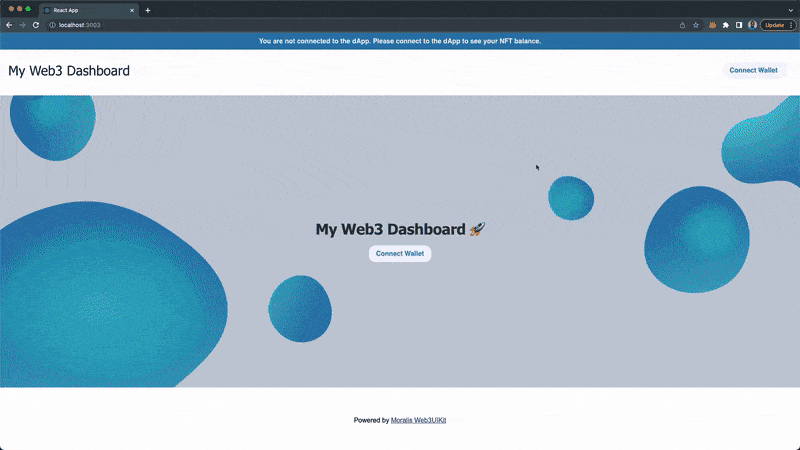Viewport: 800px width, 450px height.
Task: Click the browser back arrow
Action: (x=9, y=25)
